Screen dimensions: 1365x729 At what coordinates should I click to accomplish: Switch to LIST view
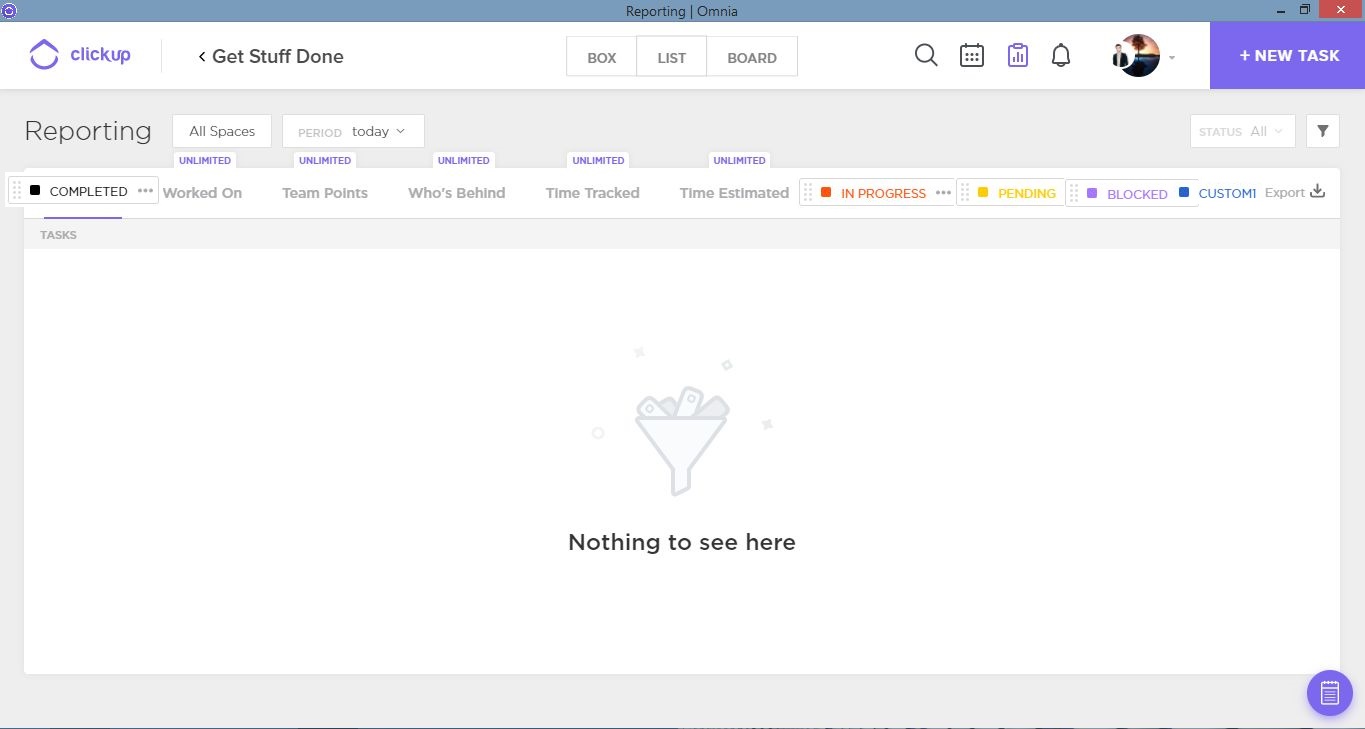[671, 57]
